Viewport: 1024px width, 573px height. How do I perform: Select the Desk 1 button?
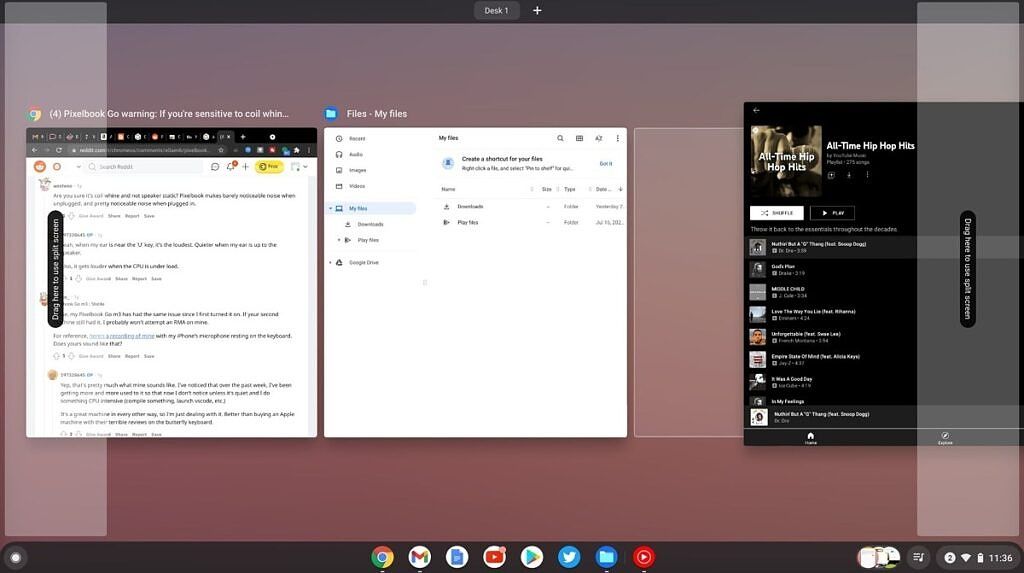click(496, 10)
